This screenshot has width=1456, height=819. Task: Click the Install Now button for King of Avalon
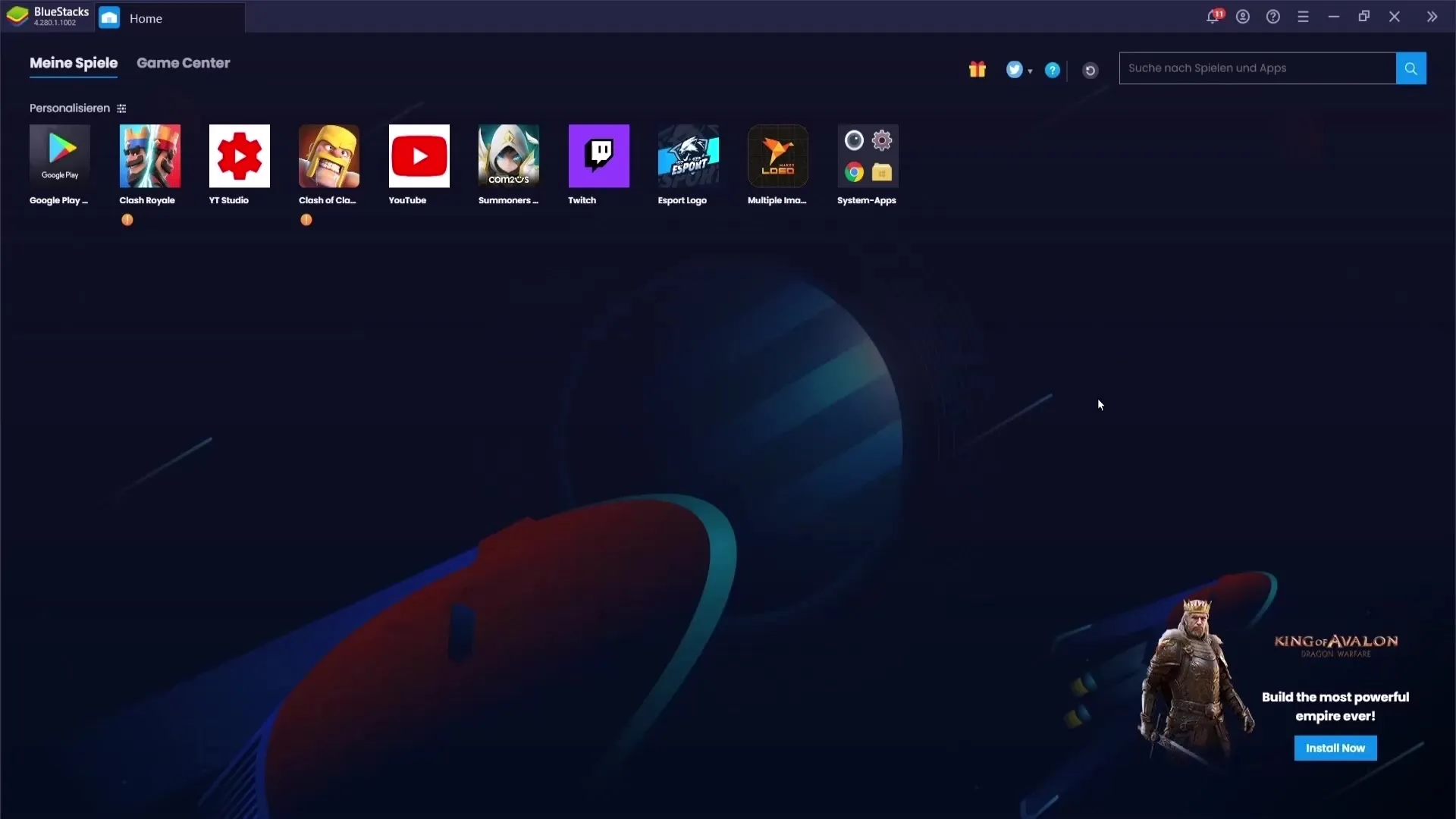[1335, 748]
